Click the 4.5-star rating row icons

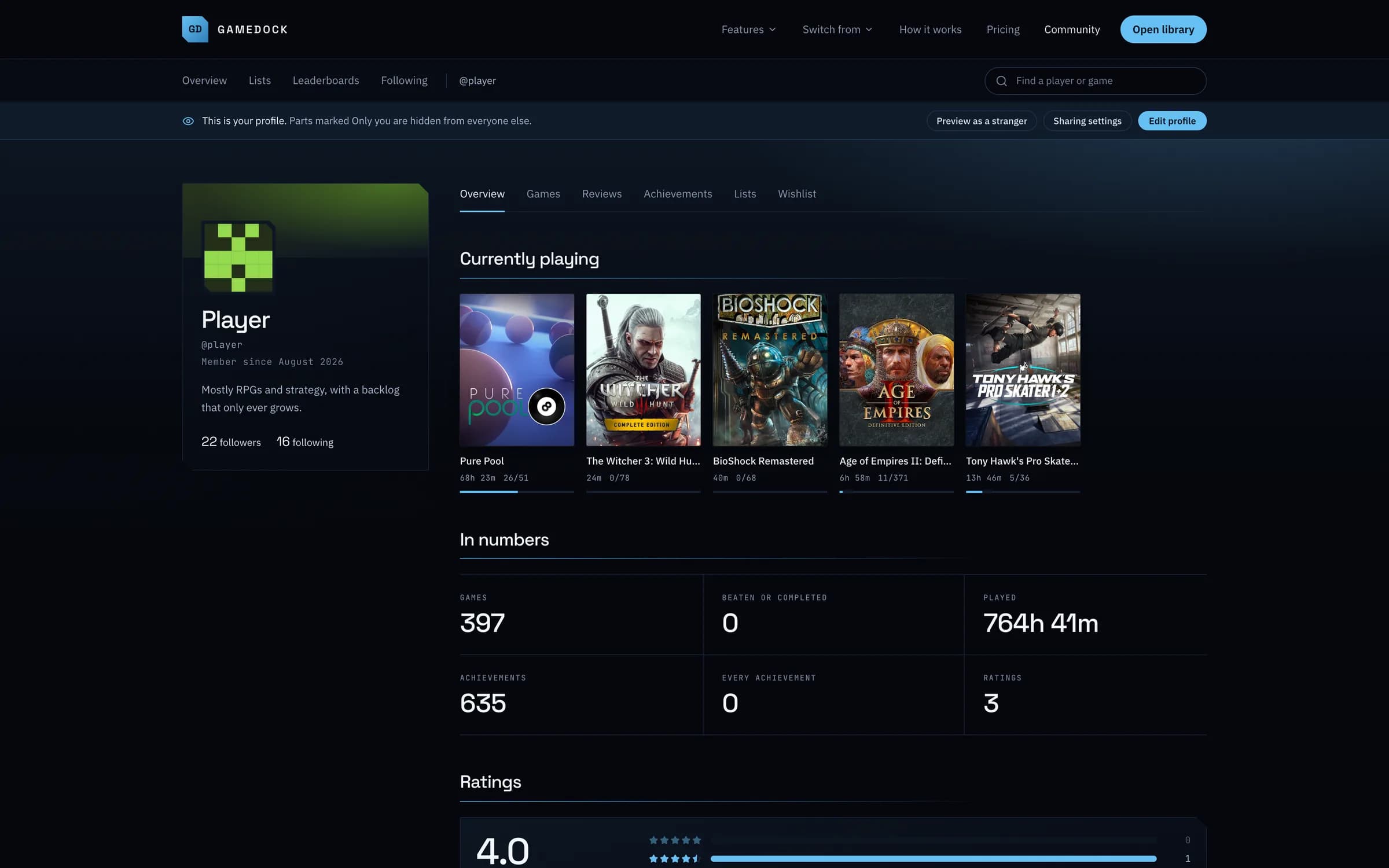(675, 859)
